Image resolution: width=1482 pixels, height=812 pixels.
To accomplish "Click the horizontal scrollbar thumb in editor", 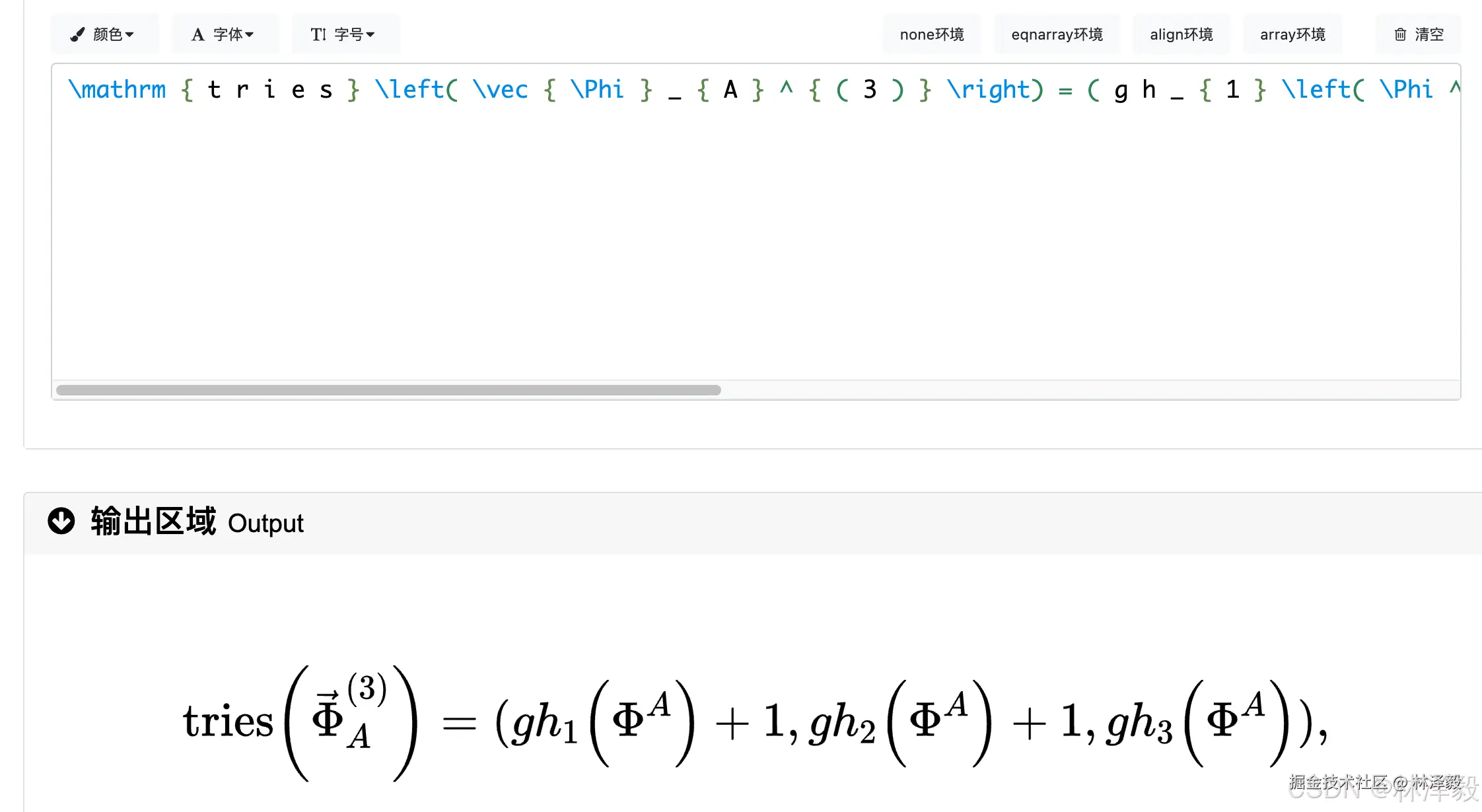I will [x=388, y=390].
